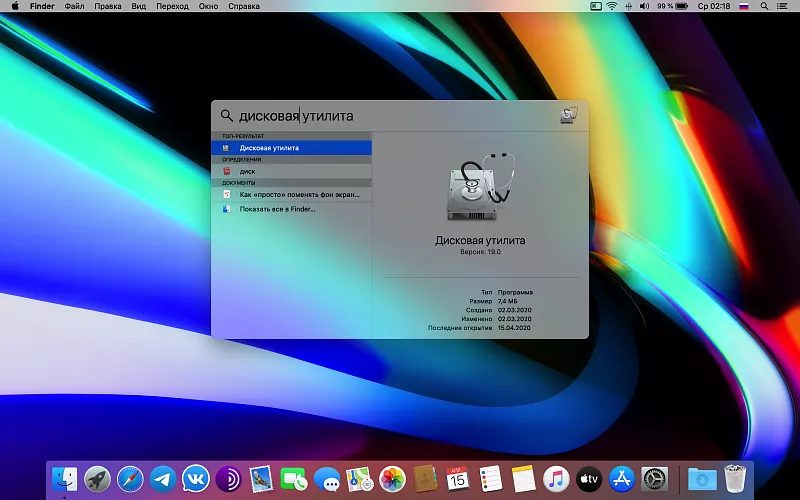800x500 pixels.
Task: Open the Переход menu
Action: [172, 6]
